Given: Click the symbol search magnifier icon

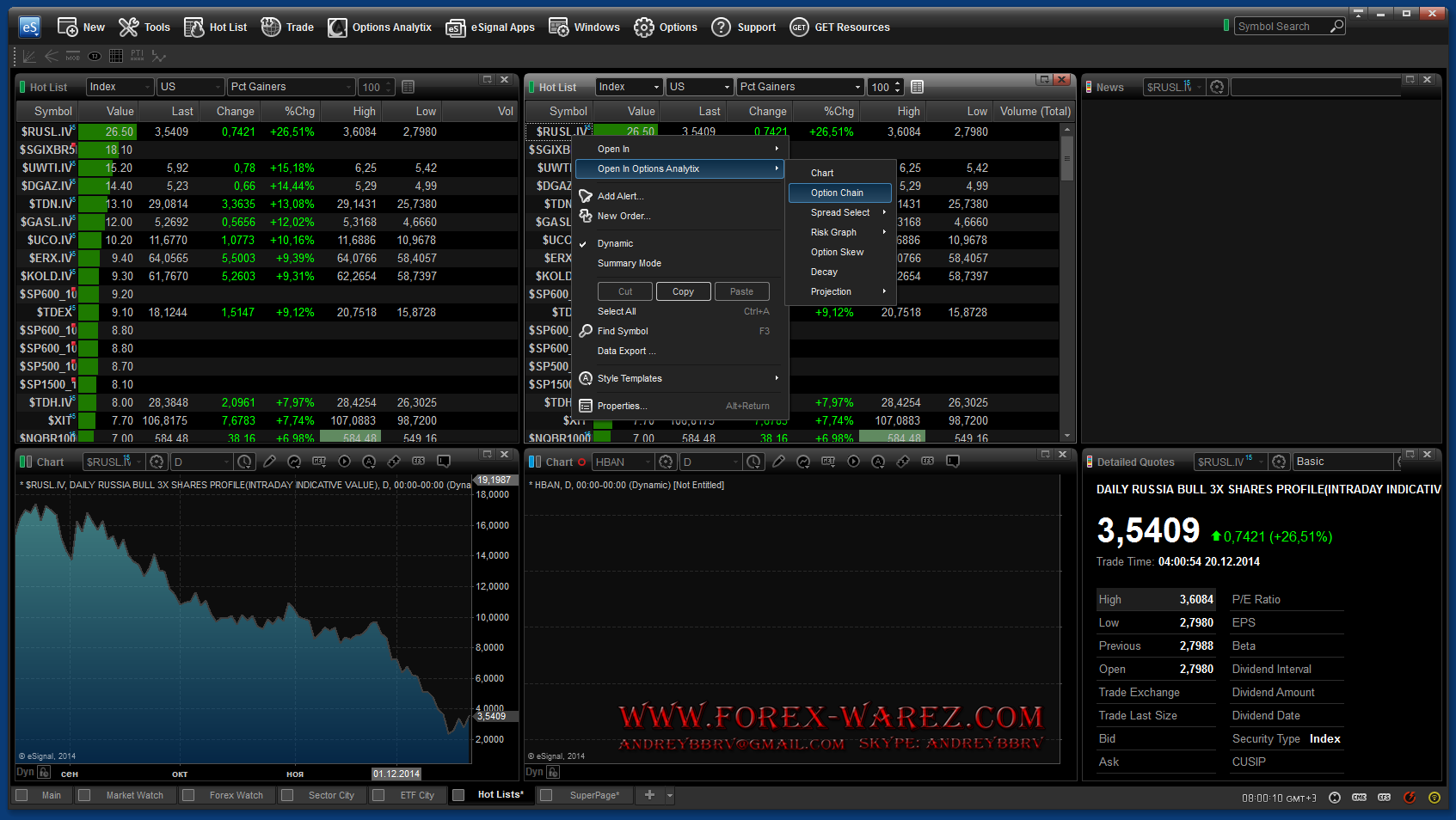Looking at the screenshot, I should pyautogui.click(x=1336, y=27).
